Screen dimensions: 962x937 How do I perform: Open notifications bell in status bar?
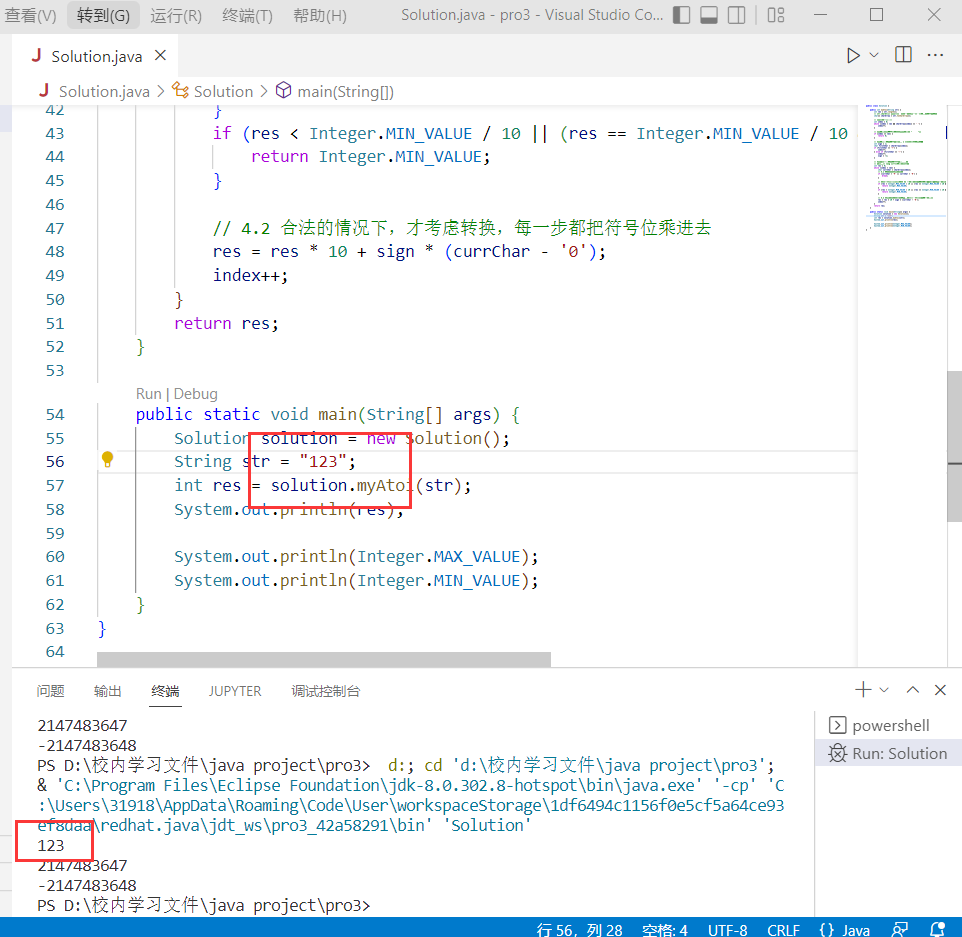[x=937, y=929]
